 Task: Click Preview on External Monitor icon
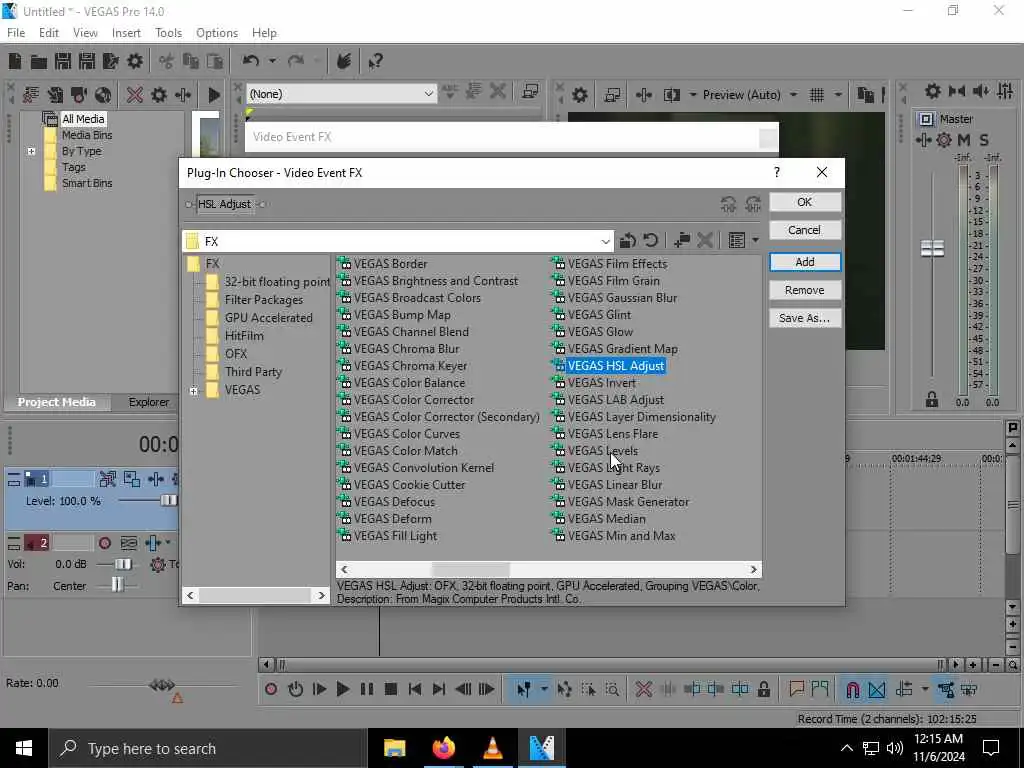point(612,95)
